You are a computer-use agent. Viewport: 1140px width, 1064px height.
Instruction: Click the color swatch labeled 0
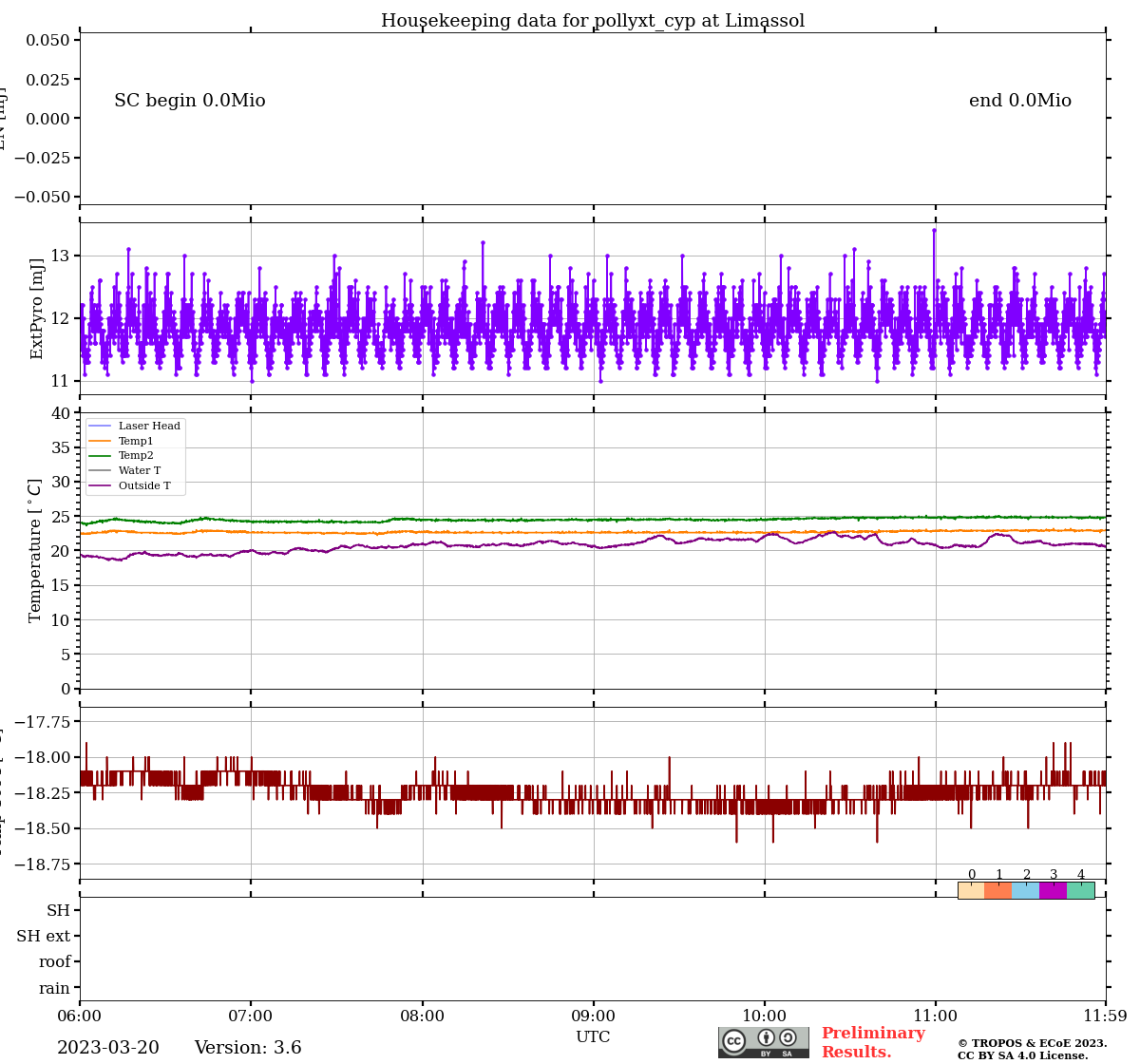971,890
